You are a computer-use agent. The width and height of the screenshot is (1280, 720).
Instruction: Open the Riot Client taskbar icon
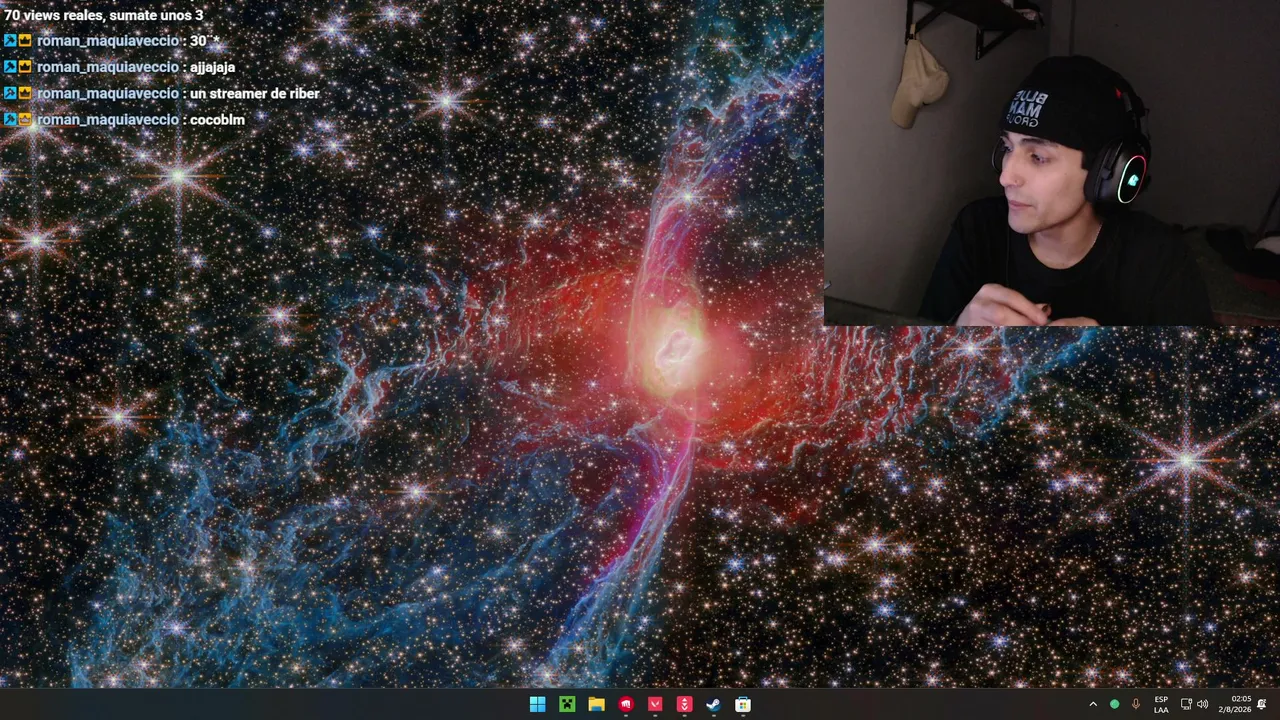626,705
